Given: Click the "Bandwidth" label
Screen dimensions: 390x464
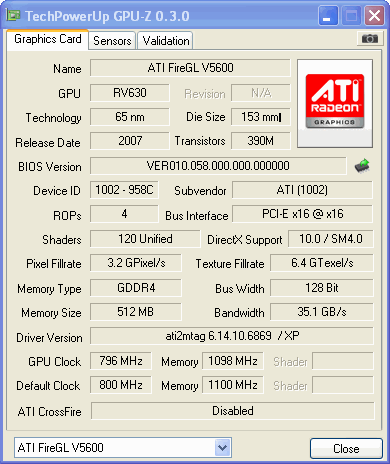Looking at the screenshot, I should pyautogui.click(x=239, y=313).
